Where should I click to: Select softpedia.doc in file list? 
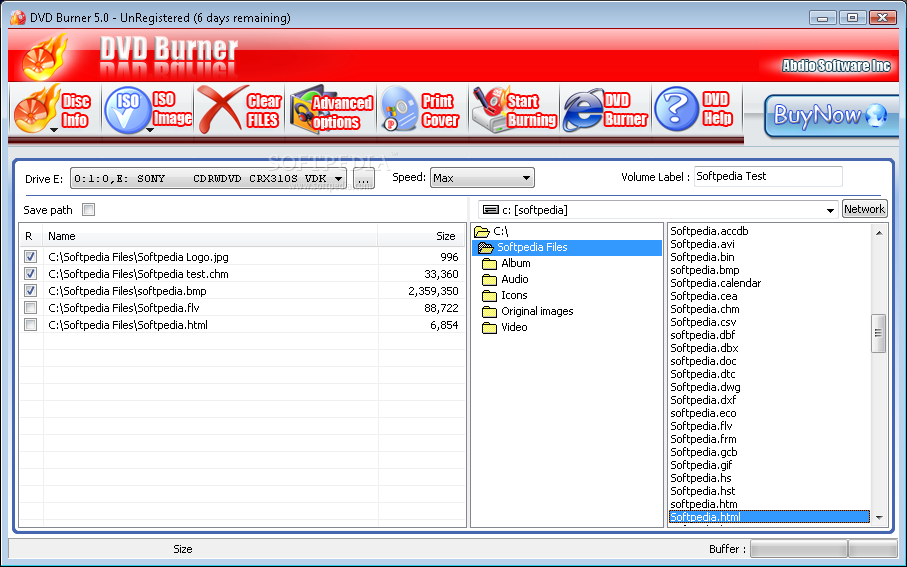[703, 361]
